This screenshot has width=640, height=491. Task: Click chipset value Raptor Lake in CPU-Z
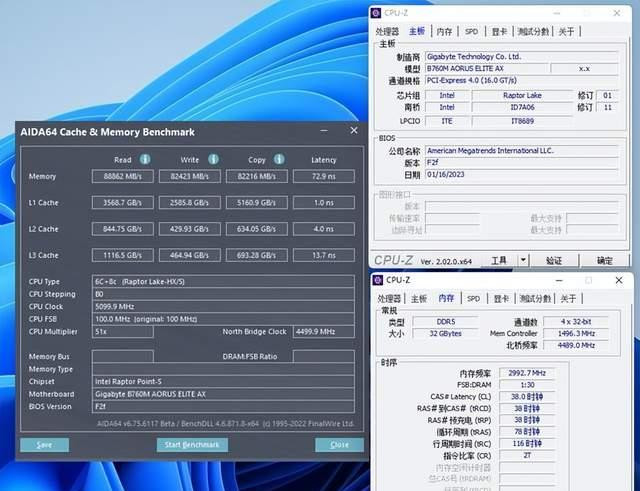click(522, 95)
